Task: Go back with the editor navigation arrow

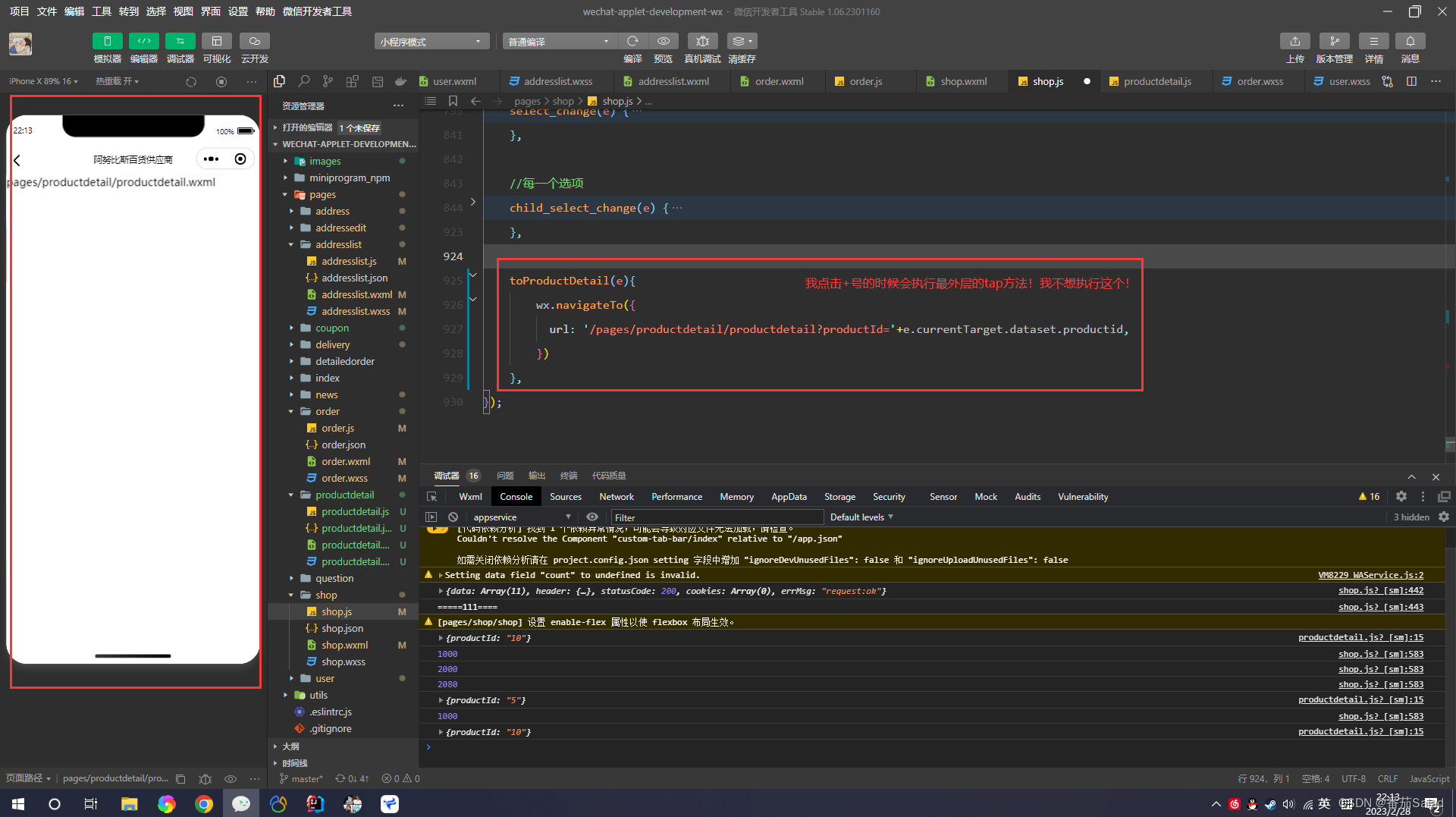Action: pos(475,101)
